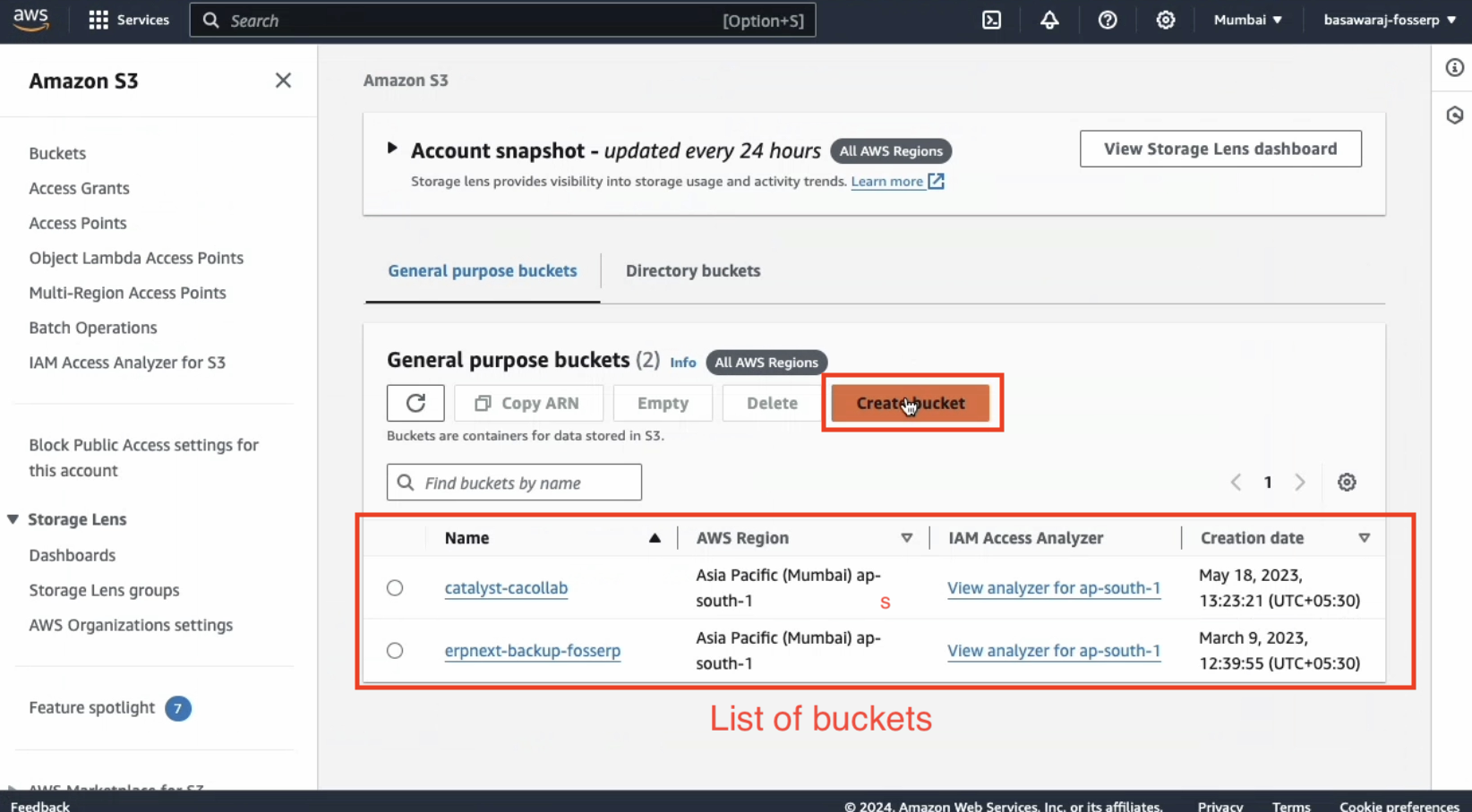Viewport: 1472px width, 812px height.
Task: Go to the previous page of buckets
Action: click(x=1236, y=483)
